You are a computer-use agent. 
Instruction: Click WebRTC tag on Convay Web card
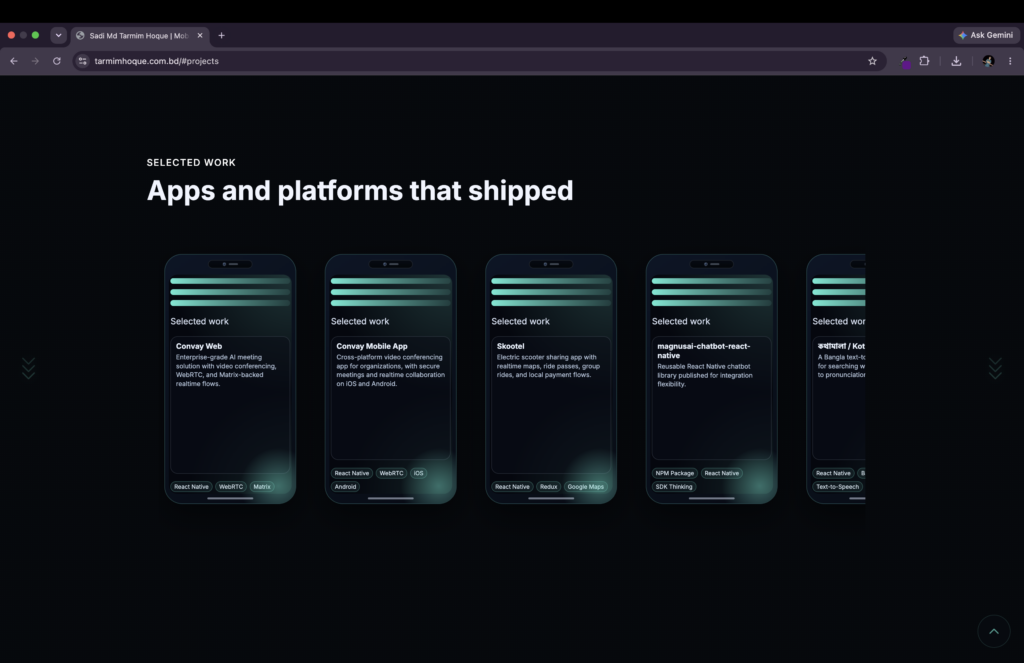pos(231,487)
